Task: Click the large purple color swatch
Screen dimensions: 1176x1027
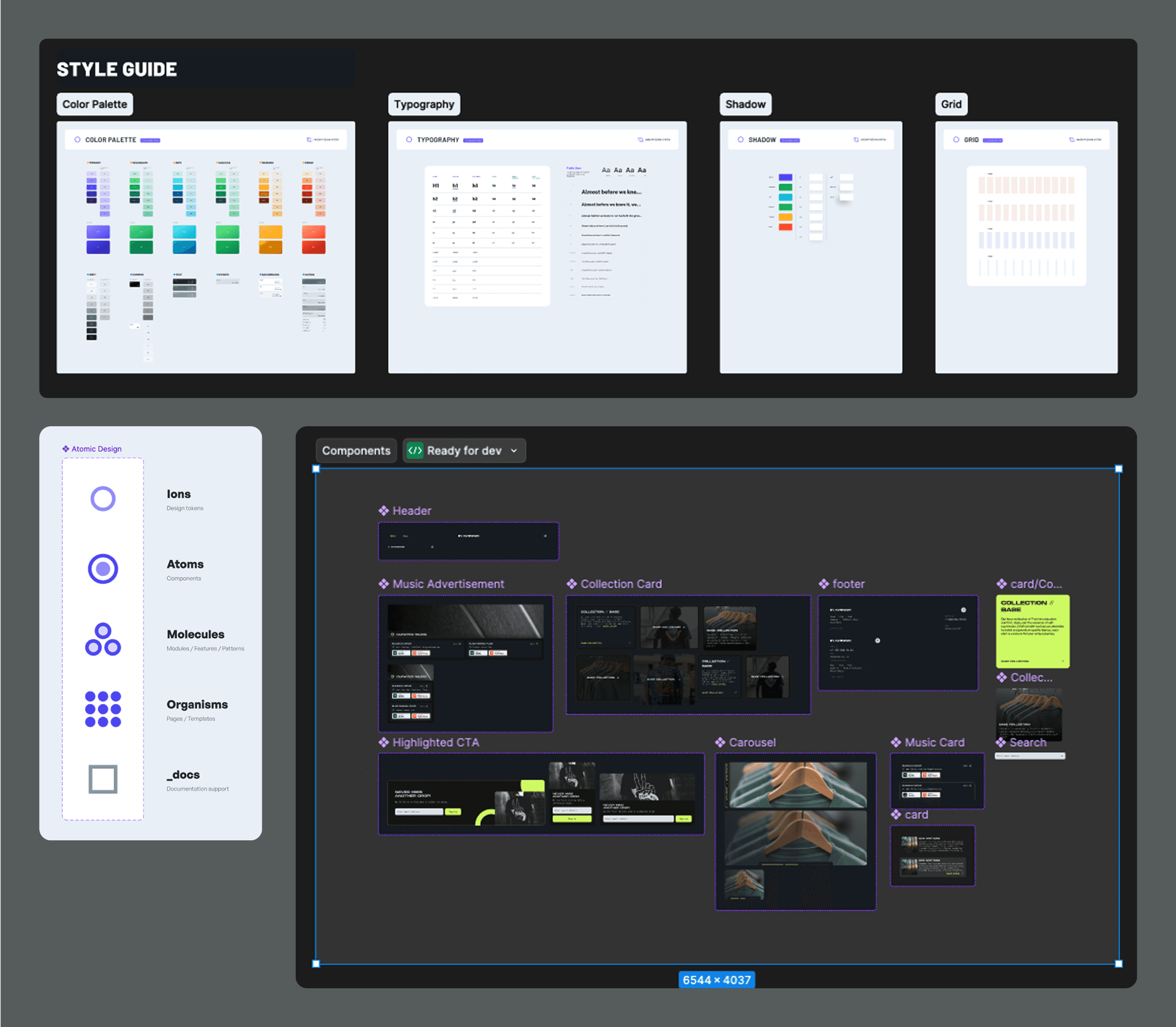Action: 98,232
